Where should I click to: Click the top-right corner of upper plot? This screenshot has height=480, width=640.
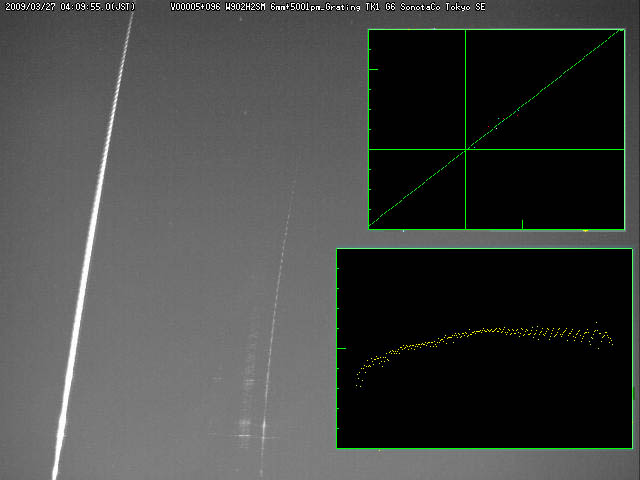point(625,30)
